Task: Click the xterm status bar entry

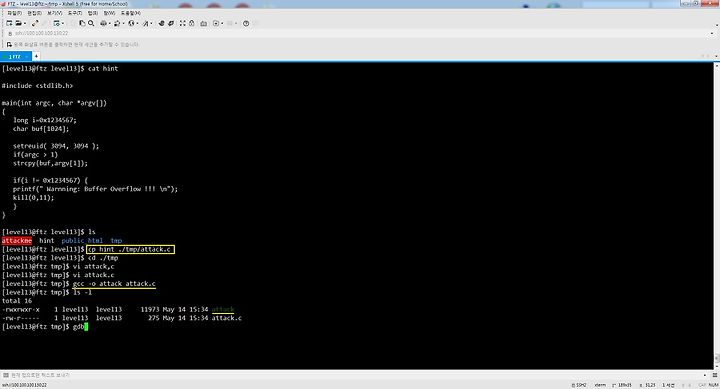Action: pos(600,385)
